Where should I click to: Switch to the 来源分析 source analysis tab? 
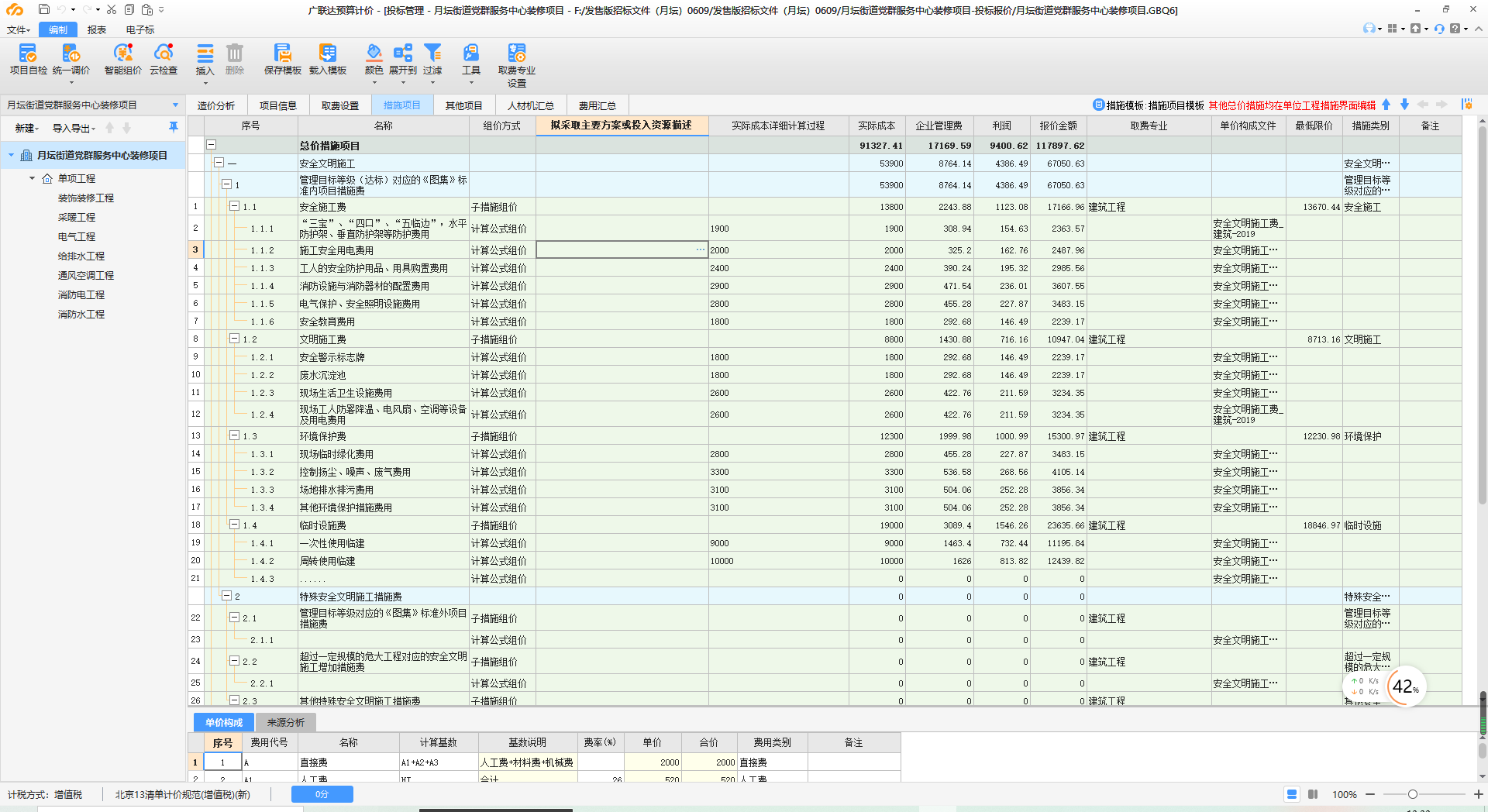point(286,722)
